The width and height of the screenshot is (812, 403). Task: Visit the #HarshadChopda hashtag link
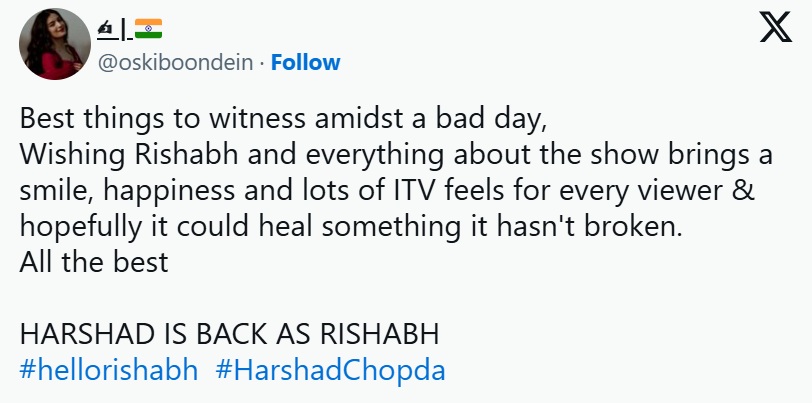click(330, 369)
